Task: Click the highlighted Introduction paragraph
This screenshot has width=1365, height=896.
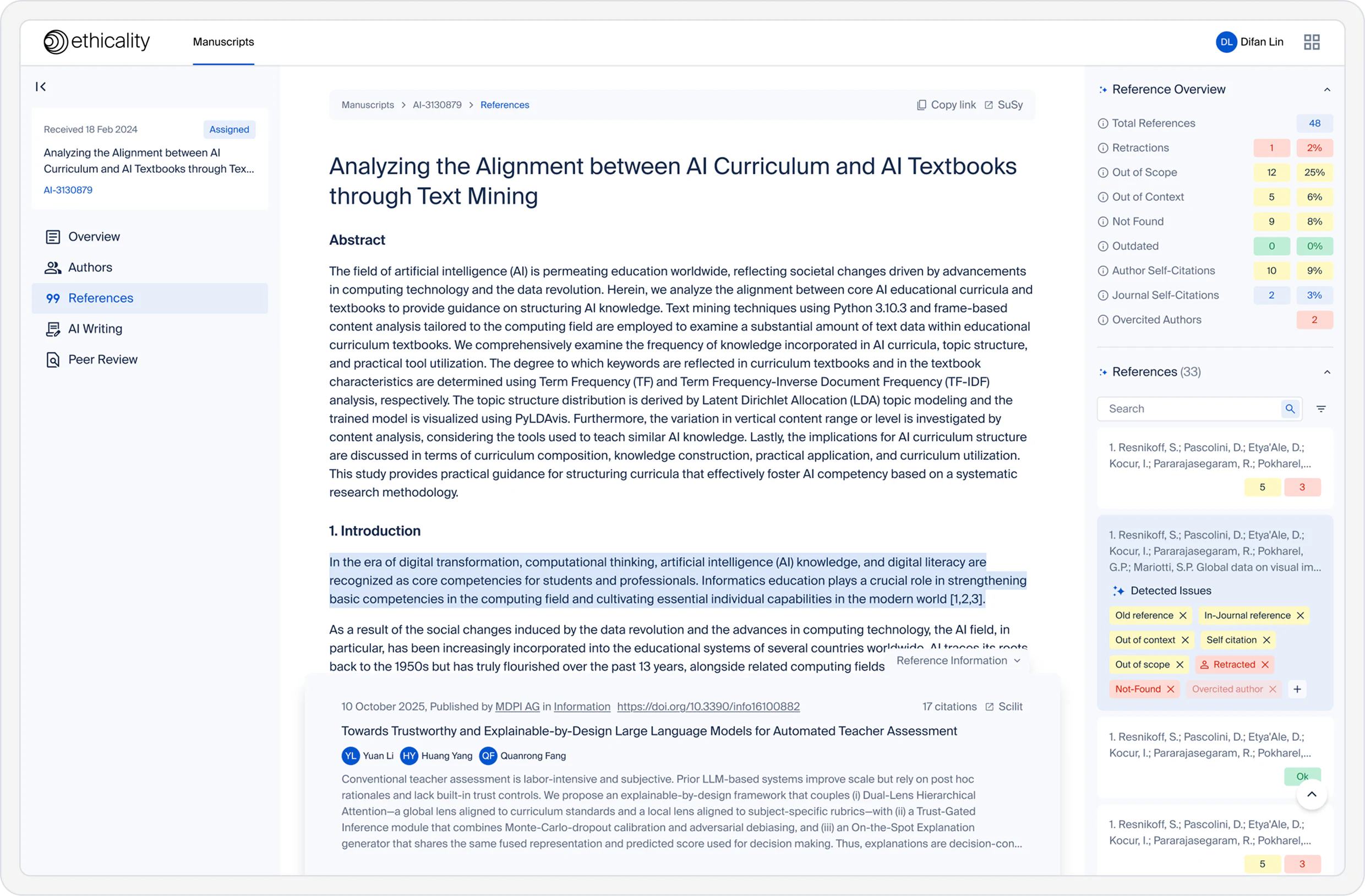Action: click(678, 581)
